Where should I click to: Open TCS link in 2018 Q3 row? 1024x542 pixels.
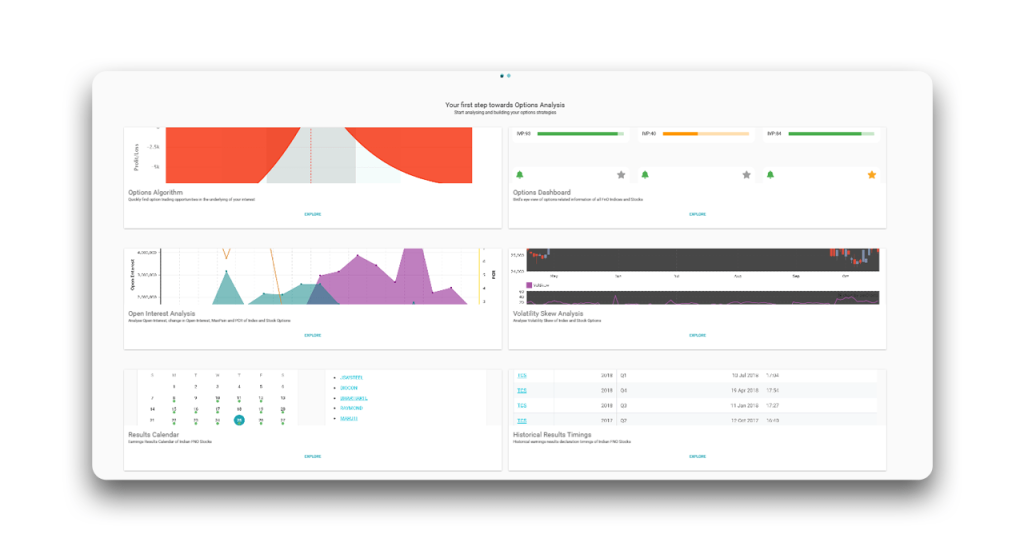pos(522,406)
